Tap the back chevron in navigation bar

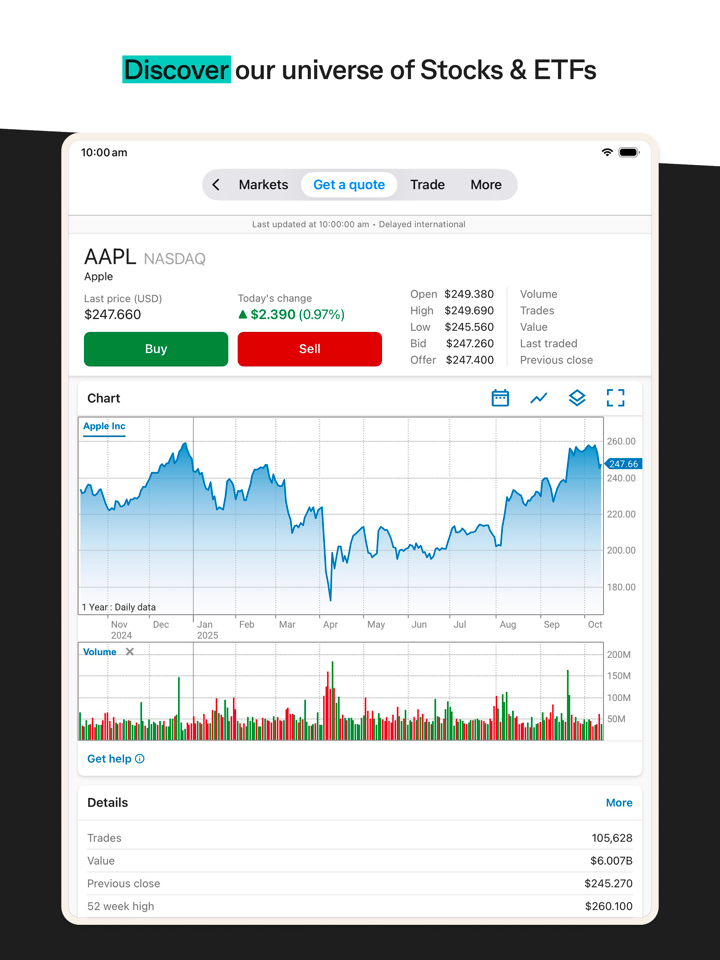click(x=216, y=185)
